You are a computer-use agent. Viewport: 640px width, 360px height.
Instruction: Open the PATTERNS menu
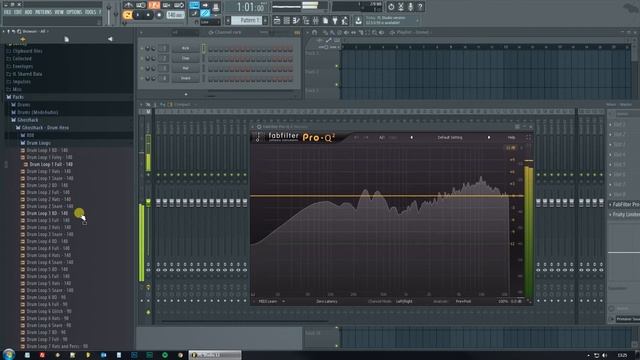coord(43,12)
